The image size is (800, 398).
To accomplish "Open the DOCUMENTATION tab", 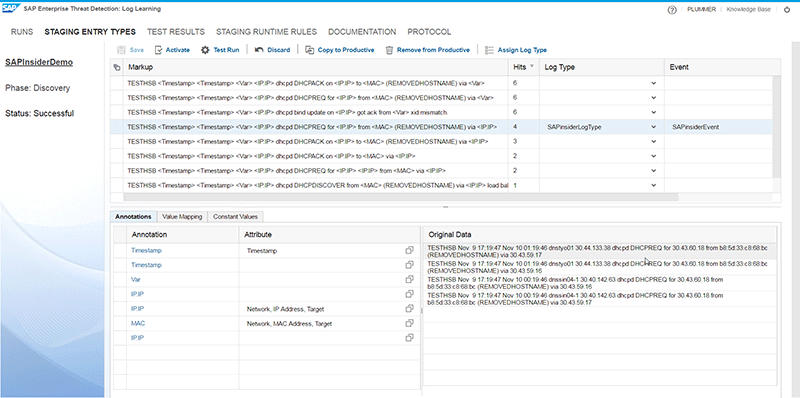I will pyautogui.click(x=362, y=32).
